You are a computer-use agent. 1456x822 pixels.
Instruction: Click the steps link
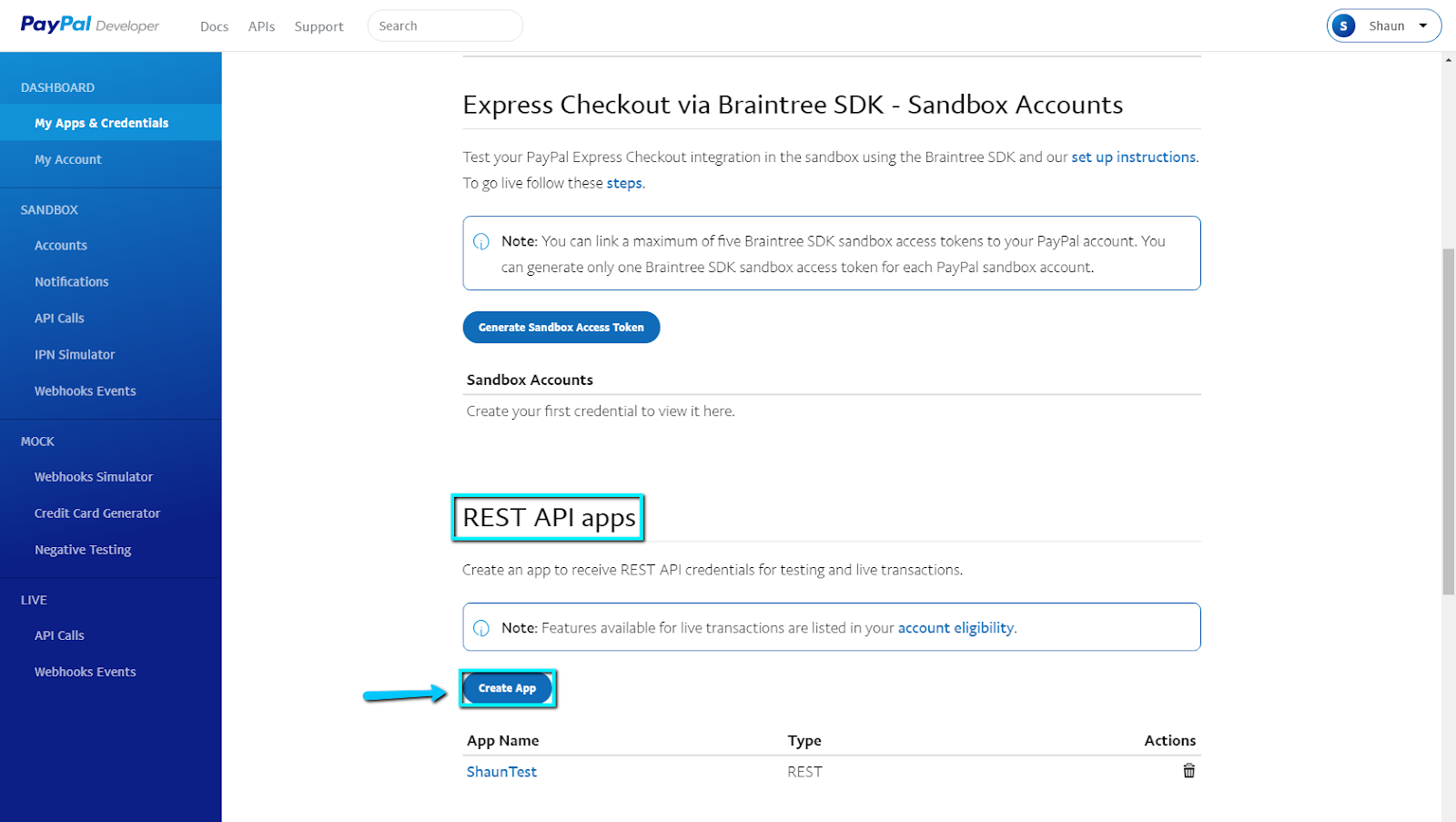tap(624, 183)
